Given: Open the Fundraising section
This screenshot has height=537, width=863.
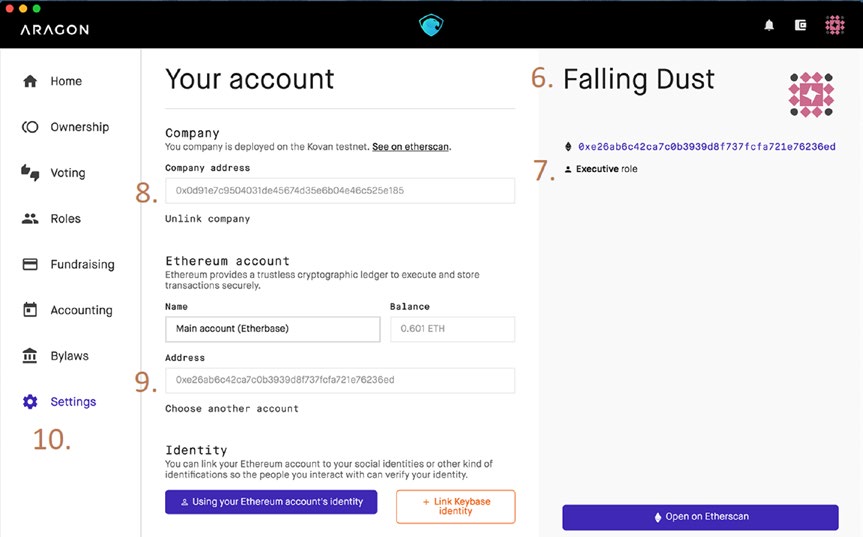Looking at the screenshot, I should [x=82, y=265].
